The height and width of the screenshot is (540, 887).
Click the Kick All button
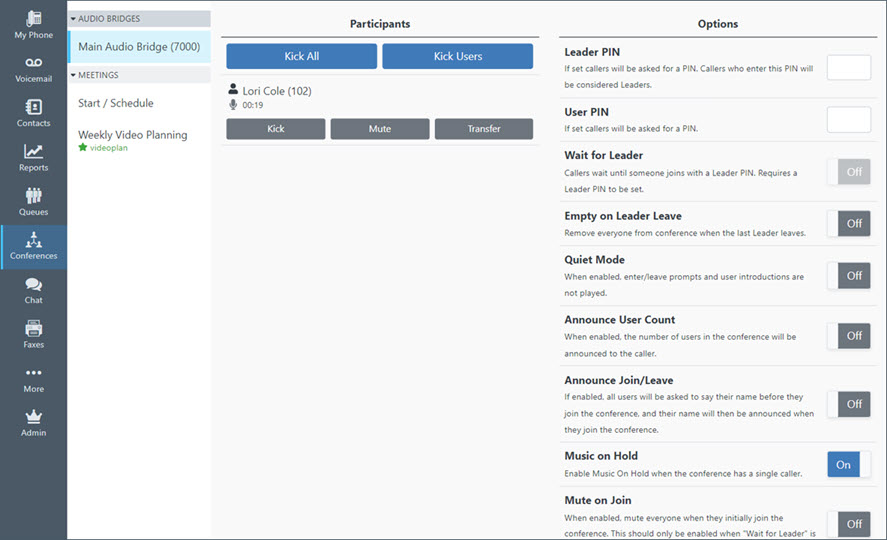tap(302, 56)
